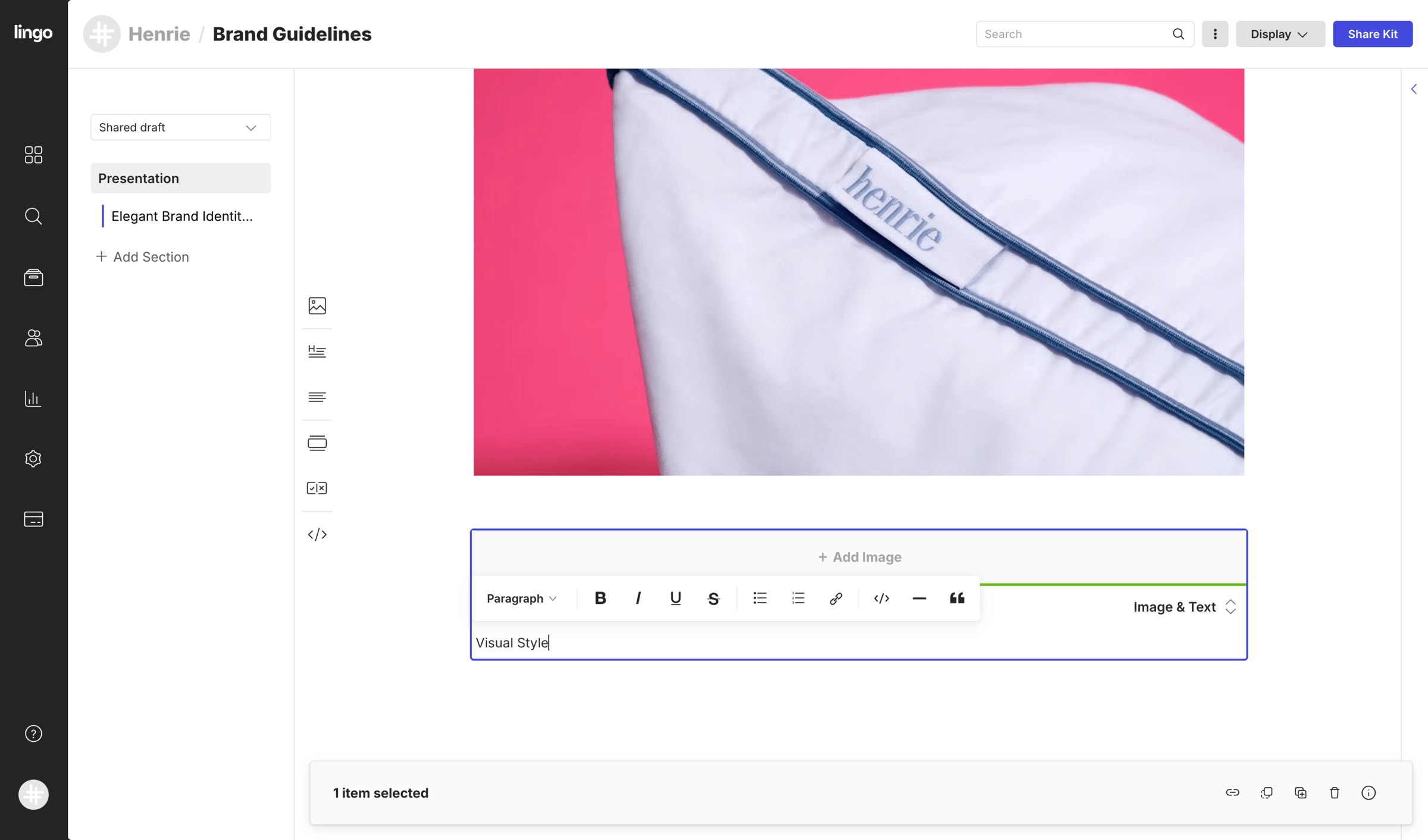The height and width of the screenshot is (840, 1428).
Task: Show info for the selected item
Action: pyautogui.click(x=1368, y=793)
